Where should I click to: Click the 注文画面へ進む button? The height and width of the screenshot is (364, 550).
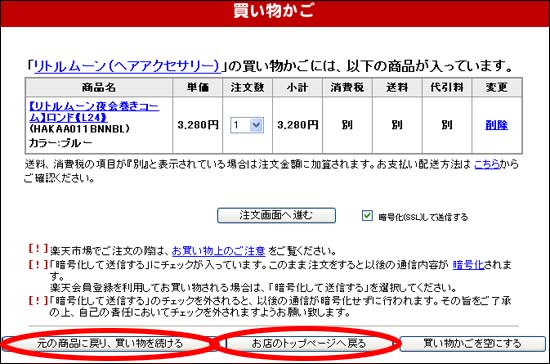pyautogui.click(x=276, y=215)
